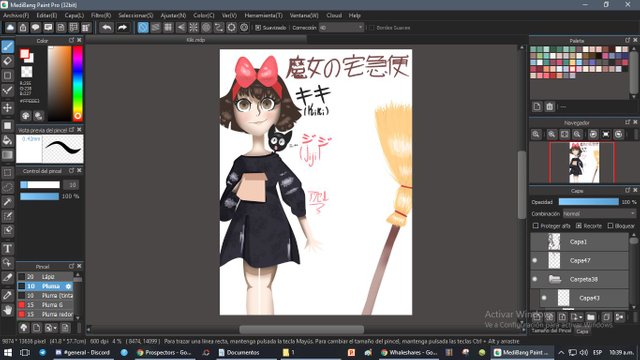
Task: Enable curve snap guide
Action: pos(219,27)
